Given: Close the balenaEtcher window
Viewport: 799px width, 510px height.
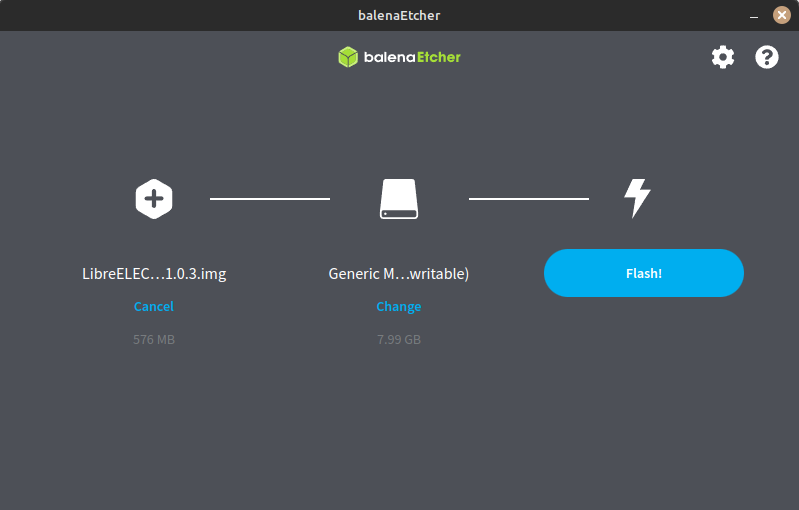Looking at the screenshot, I should 780,15.
